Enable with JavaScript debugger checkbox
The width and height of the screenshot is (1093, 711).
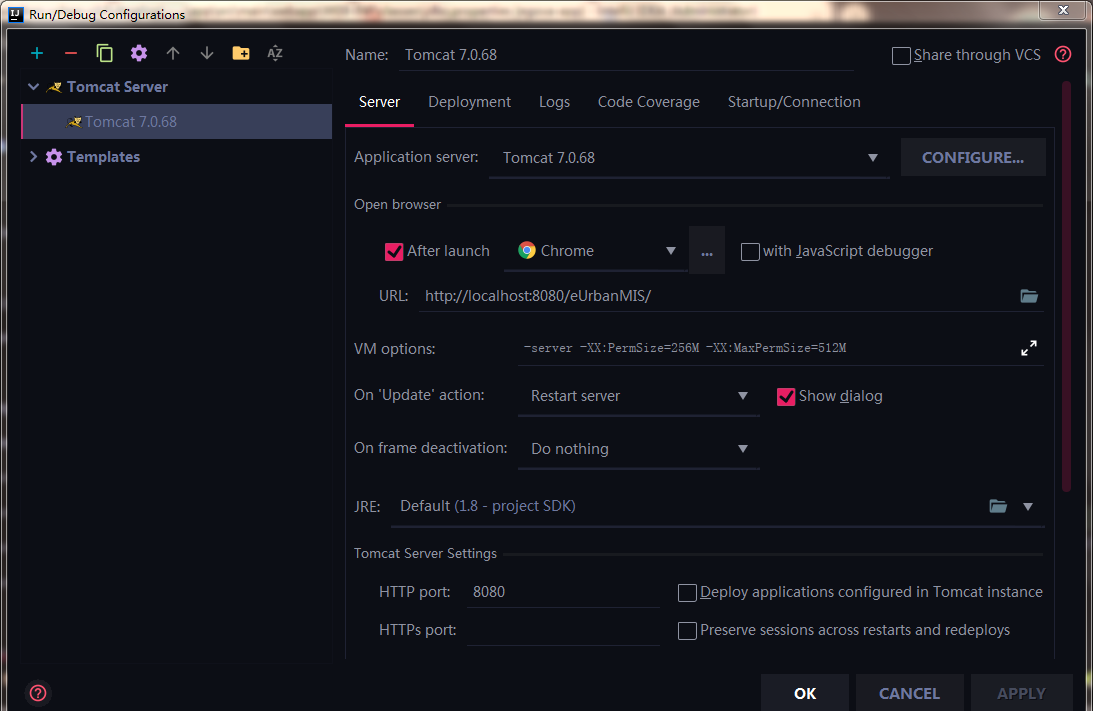point(750,252)
